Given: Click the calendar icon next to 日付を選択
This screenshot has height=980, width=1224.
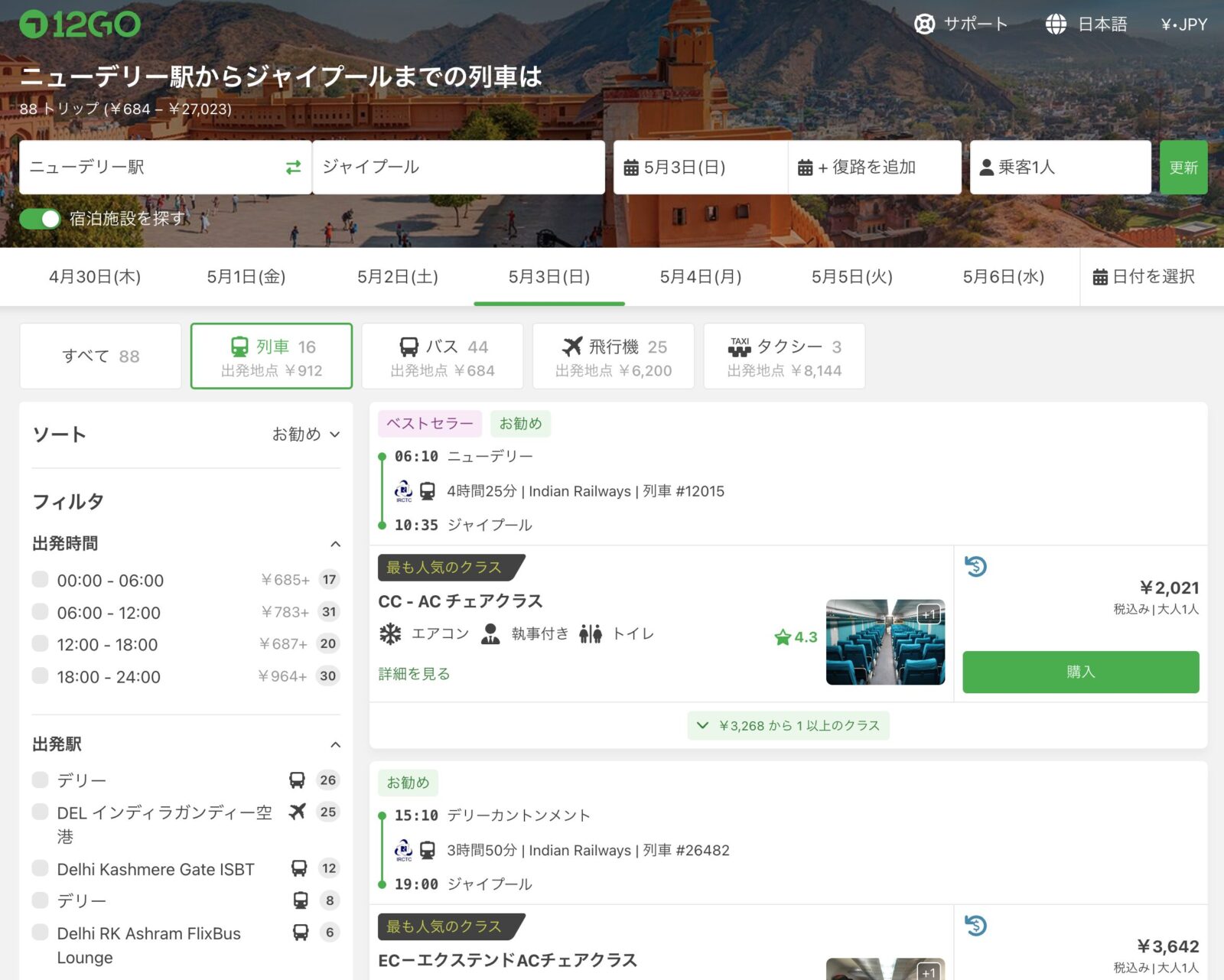Looking at the screenshot, I should (1099, 277).
